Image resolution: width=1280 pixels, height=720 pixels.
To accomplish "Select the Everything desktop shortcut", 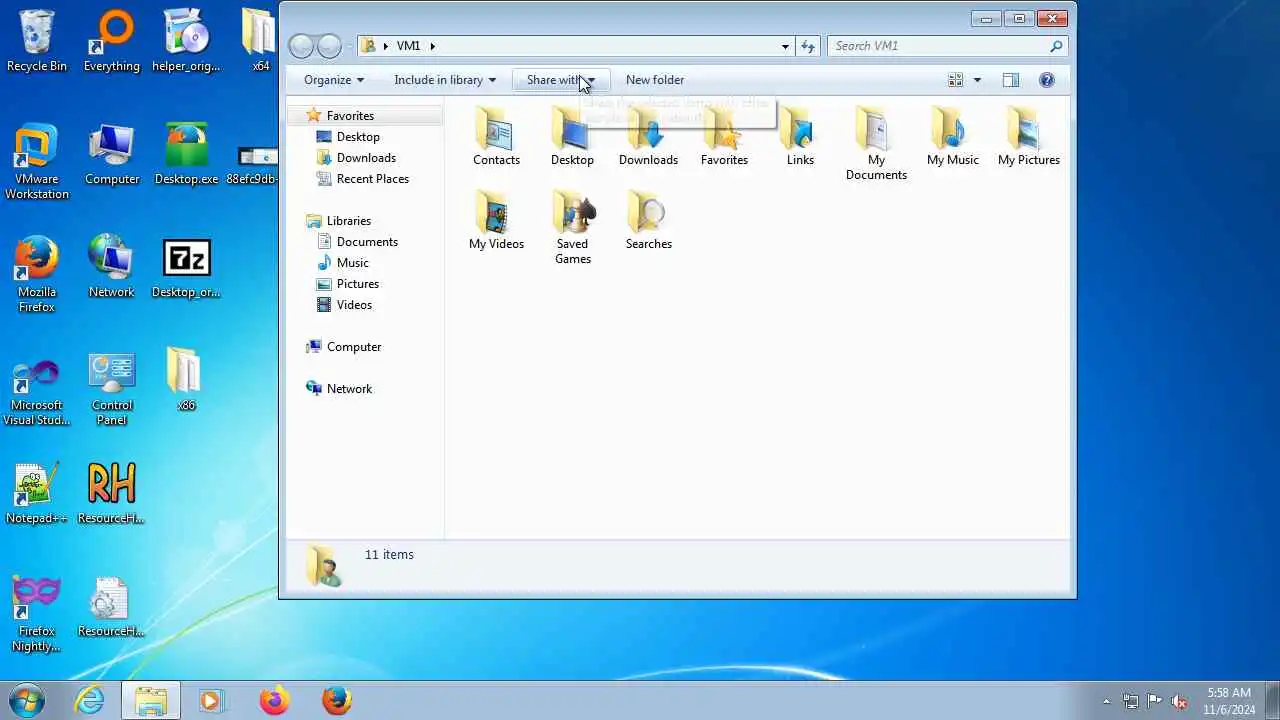I will (112, 42).
